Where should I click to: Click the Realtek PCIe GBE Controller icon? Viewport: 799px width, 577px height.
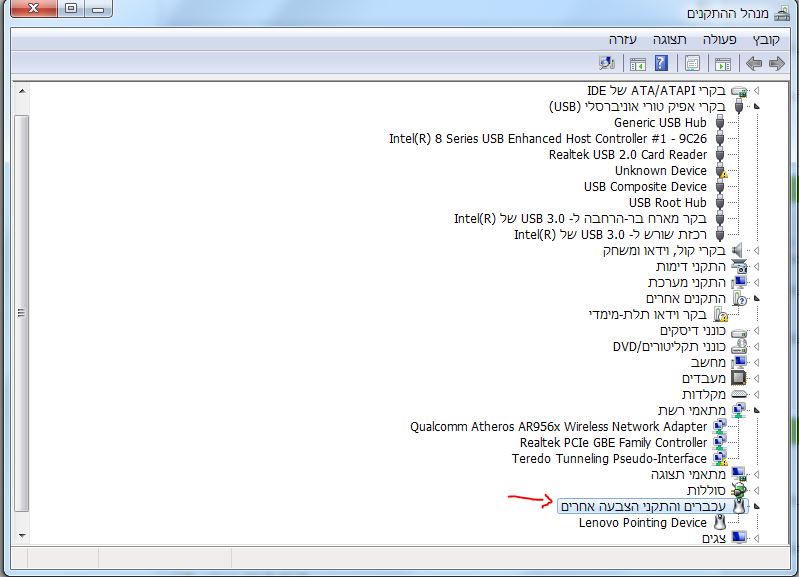tap(720, 442)
